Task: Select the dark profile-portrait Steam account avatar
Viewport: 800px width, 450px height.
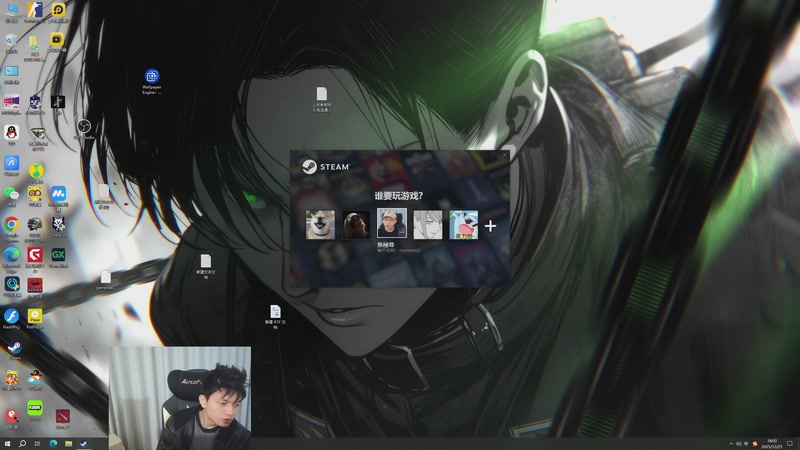Action: [356, 224]
